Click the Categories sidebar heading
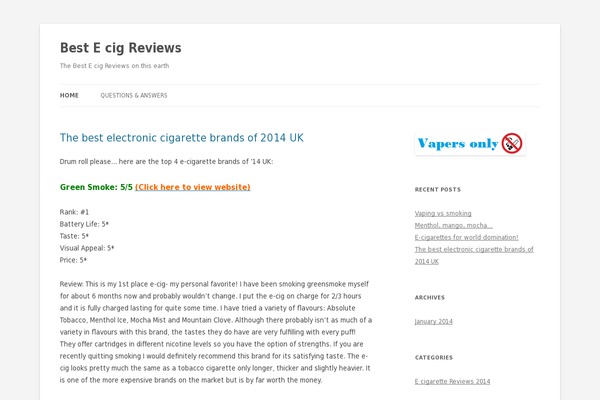This screenshot has width=600, height=400. pos(434,358)
